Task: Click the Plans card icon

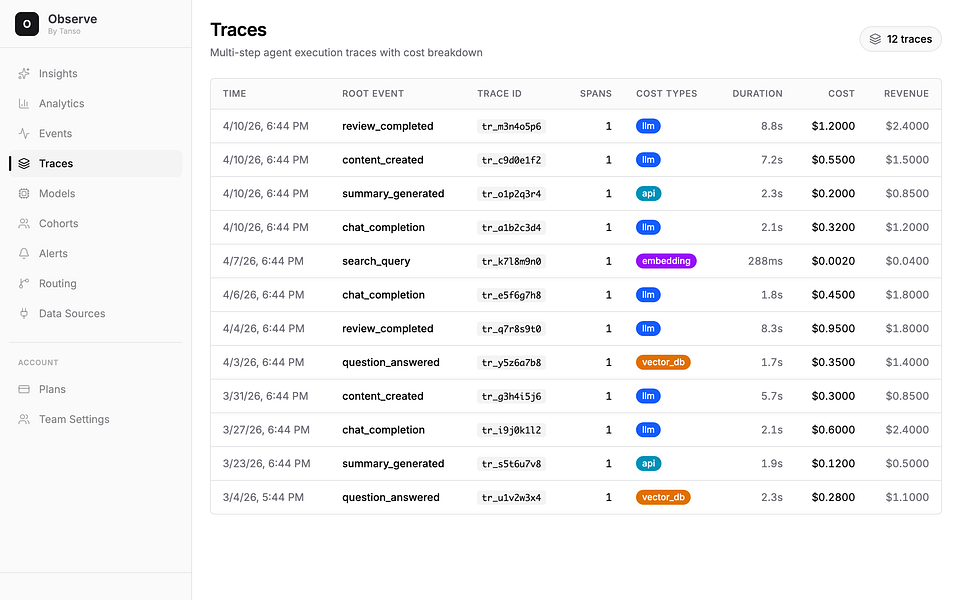Action: coord(24,389)
